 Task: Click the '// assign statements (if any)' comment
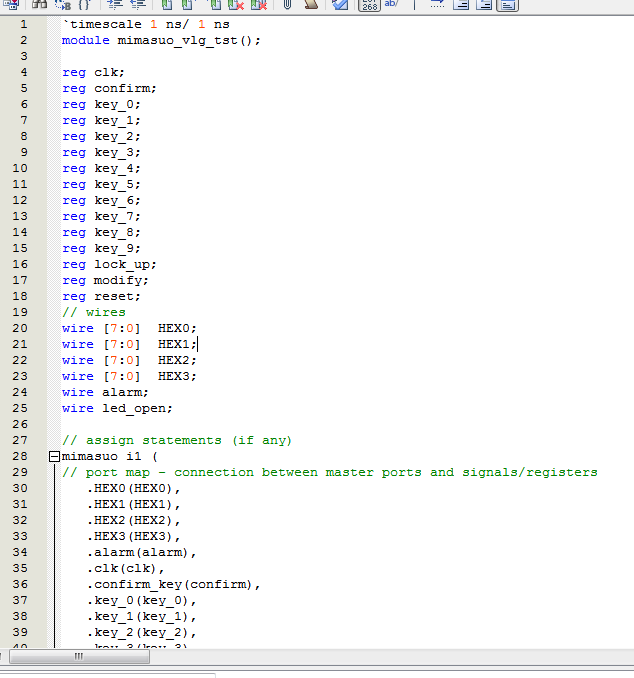(177, 440)
